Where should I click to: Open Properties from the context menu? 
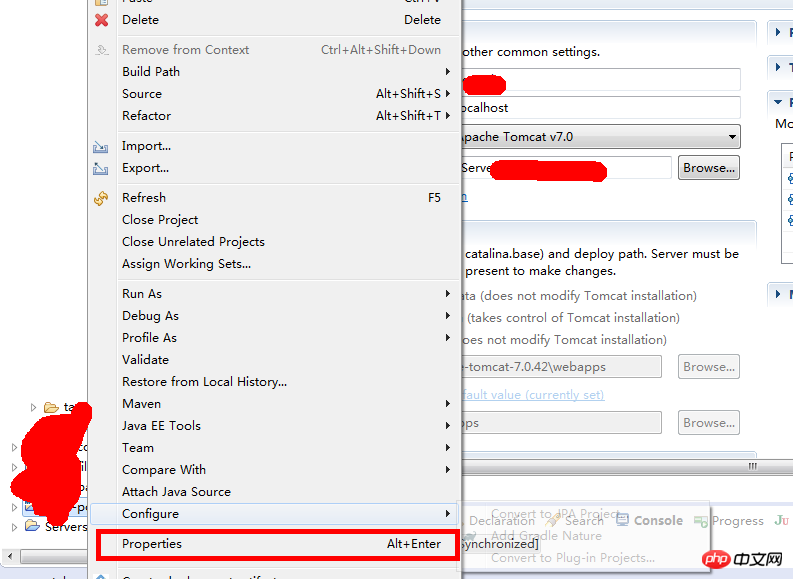pyautogui.click(x=276, y=544)
